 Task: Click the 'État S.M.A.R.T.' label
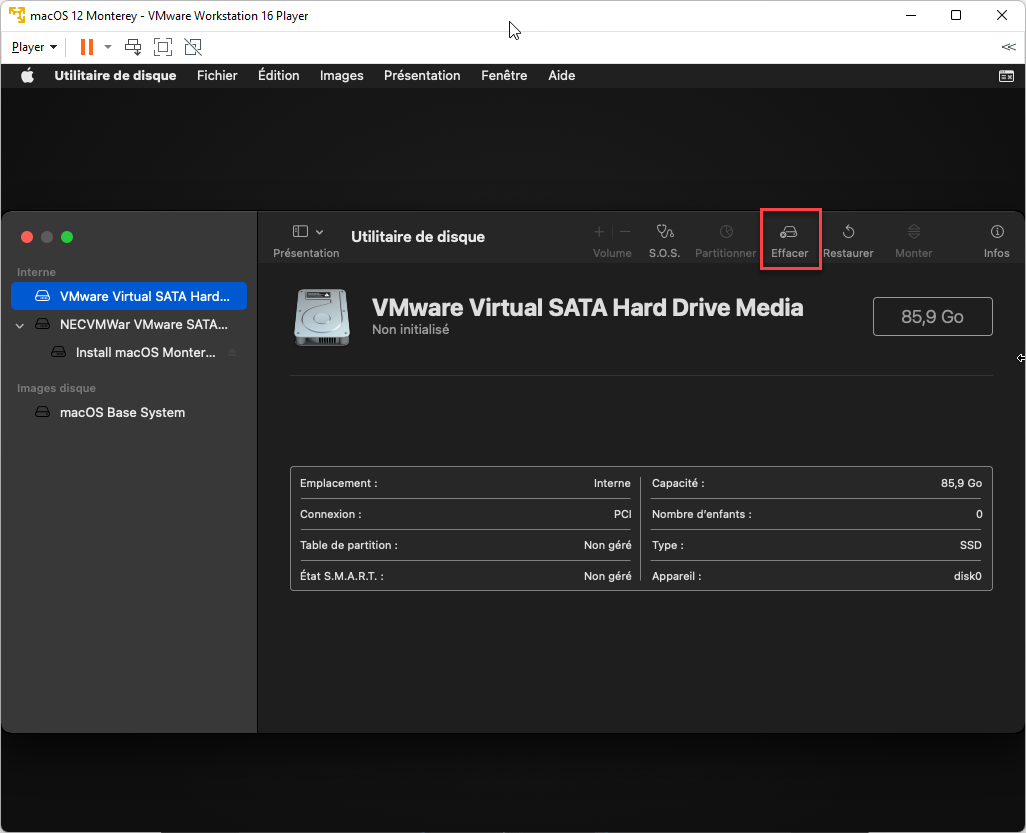pyautogui.click(x=342, y=576)
